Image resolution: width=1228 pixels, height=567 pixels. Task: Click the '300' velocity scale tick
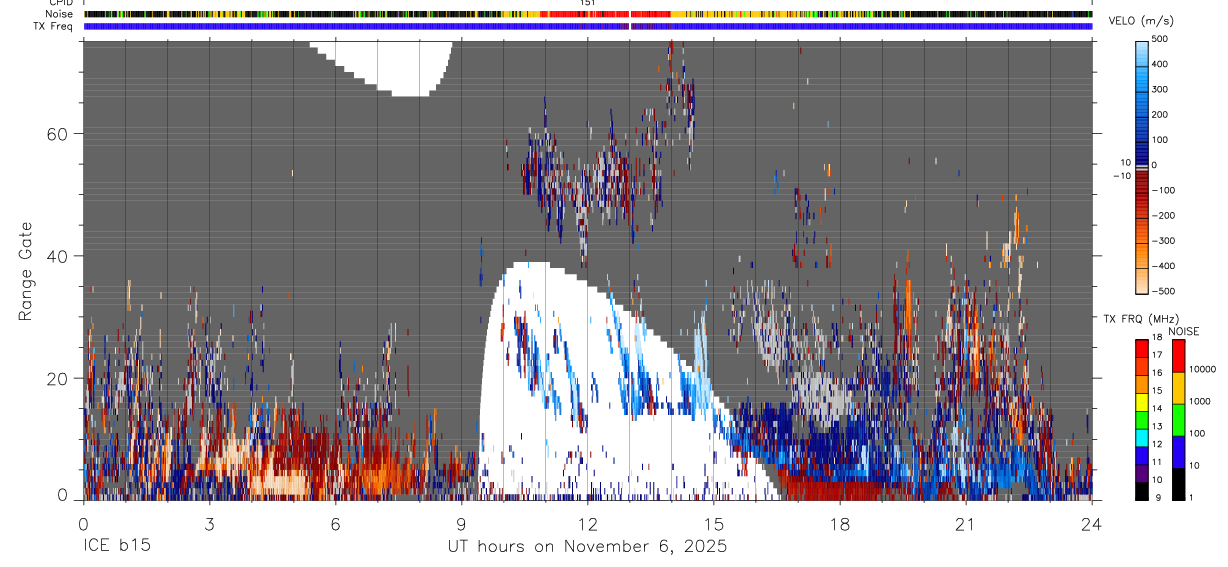coord(1162,89)
